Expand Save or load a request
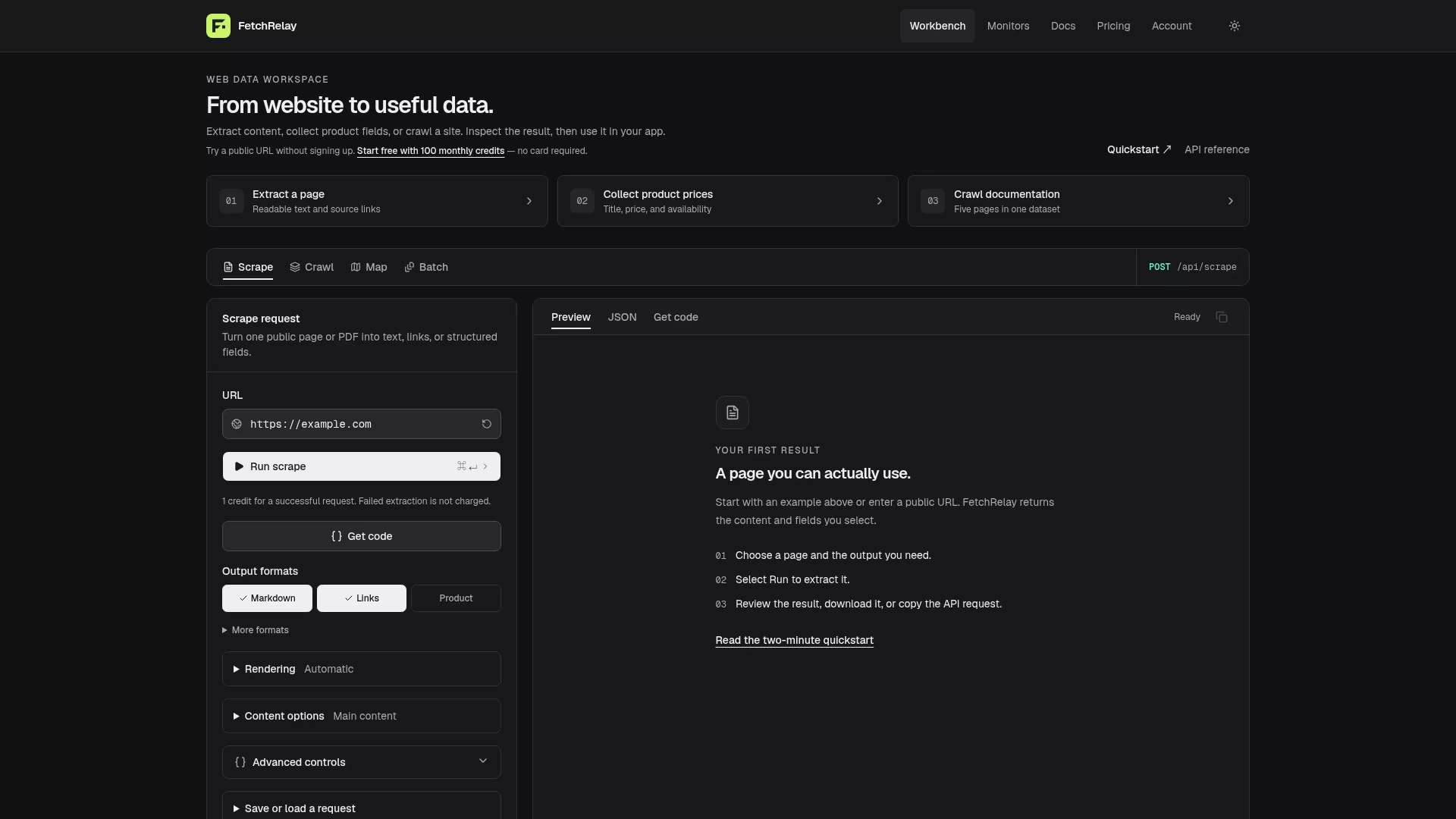 pyautogui.click(x=362, y=808)
